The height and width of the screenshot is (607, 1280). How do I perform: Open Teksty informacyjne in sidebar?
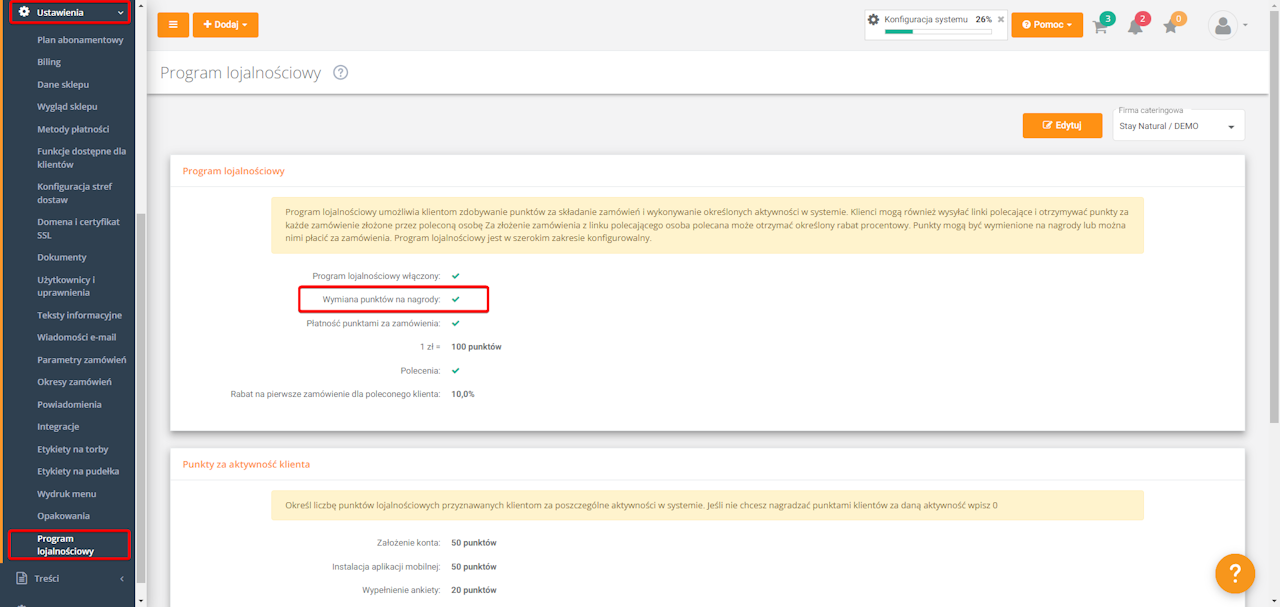pos(80,315)
